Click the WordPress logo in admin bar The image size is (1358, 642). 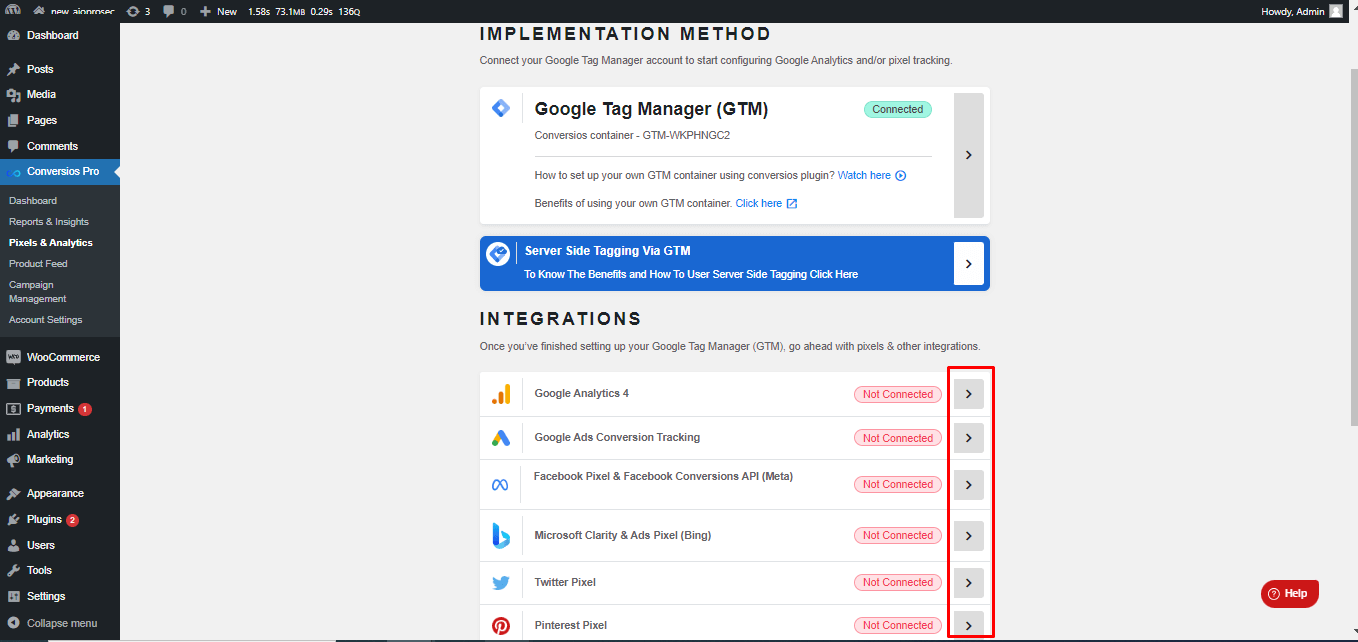[13, 11]
